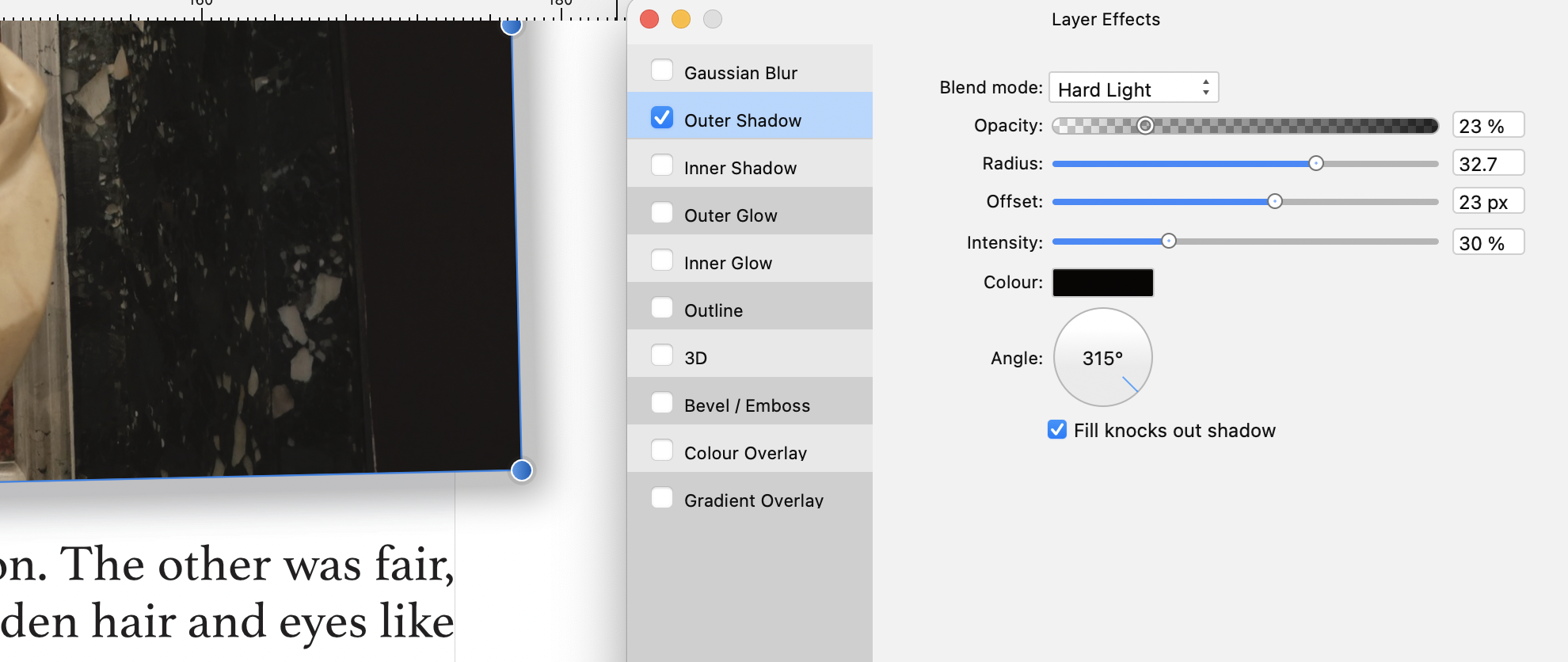Viewport: 1568px width, 662px height.
Task: Select the Inner Glow effect row
Action: (x=750, y=259)
